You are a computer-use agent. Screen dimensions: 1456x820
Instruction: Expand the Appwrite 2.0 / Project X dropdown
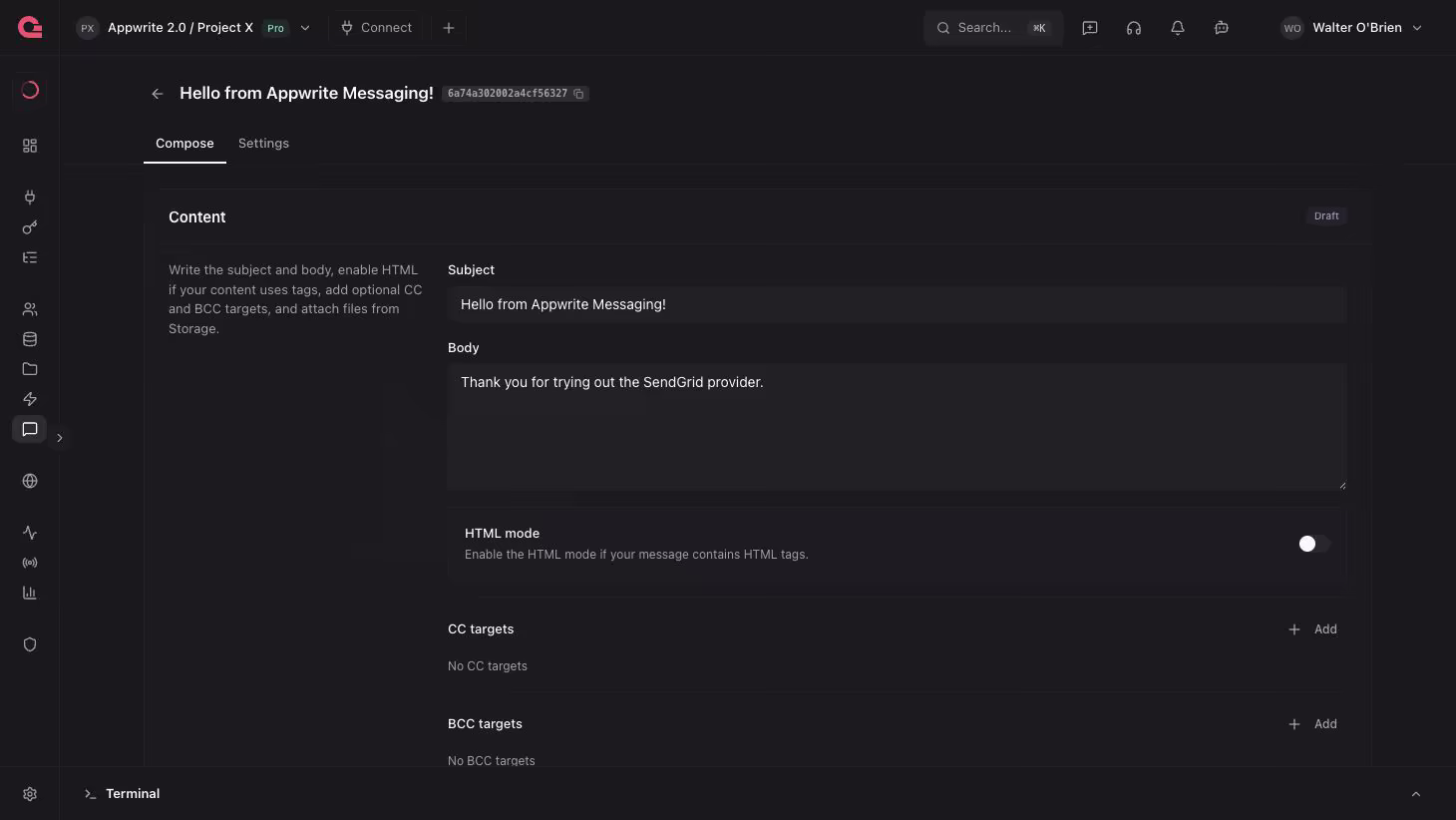point(305,28)
